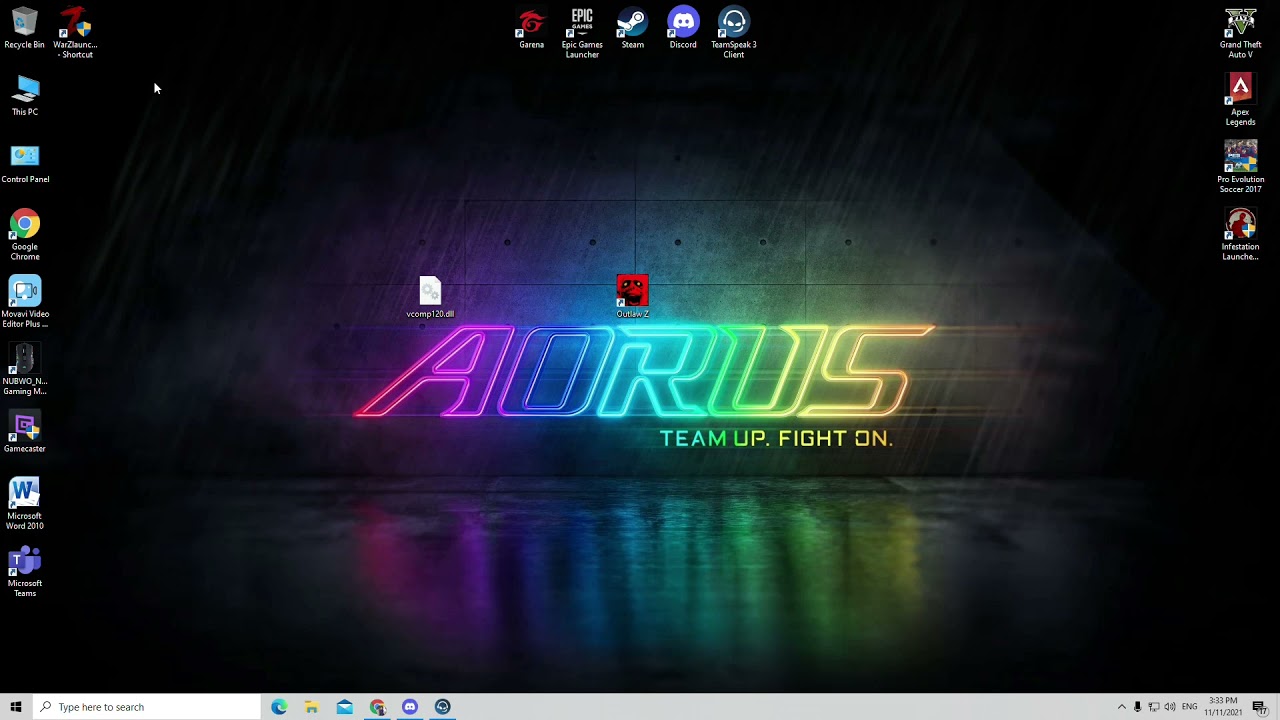Select Movavi Video Editor Plus icon
The image size is (1280, 720).
point(25,303)
